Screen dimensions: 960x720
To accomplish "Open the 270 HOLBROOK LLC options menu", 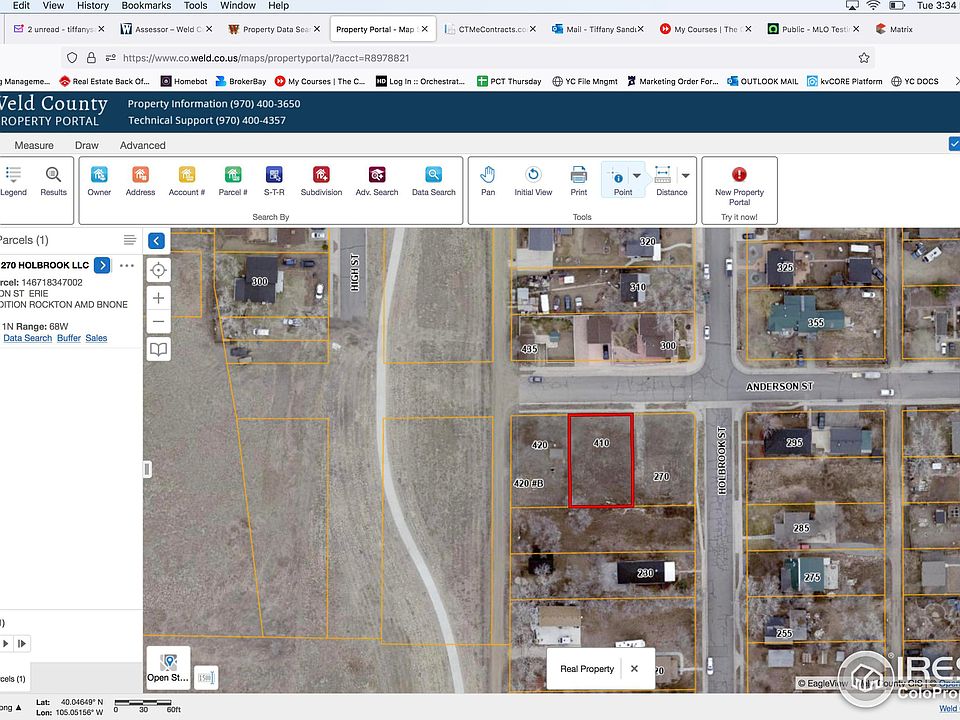I will [127, 265].
